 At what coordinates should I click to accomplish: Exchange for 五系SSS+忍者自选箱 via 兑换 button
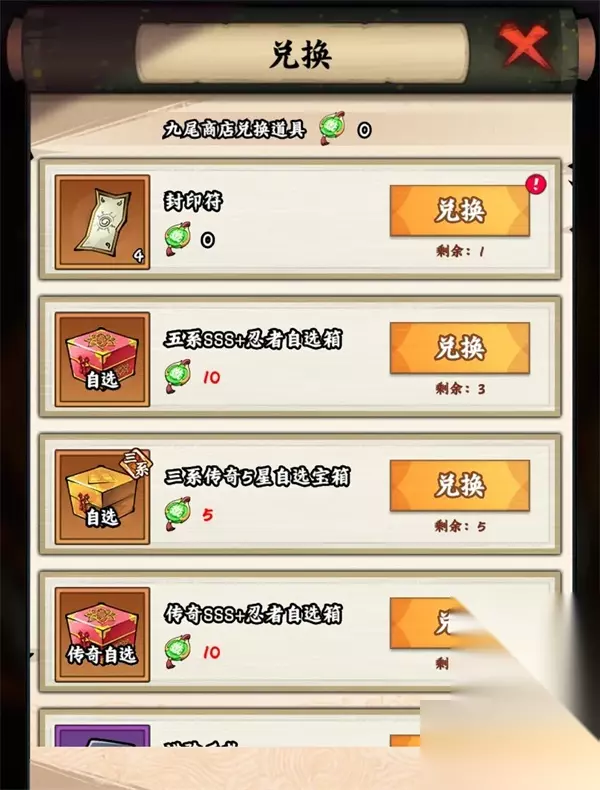(x=460, y=348)
